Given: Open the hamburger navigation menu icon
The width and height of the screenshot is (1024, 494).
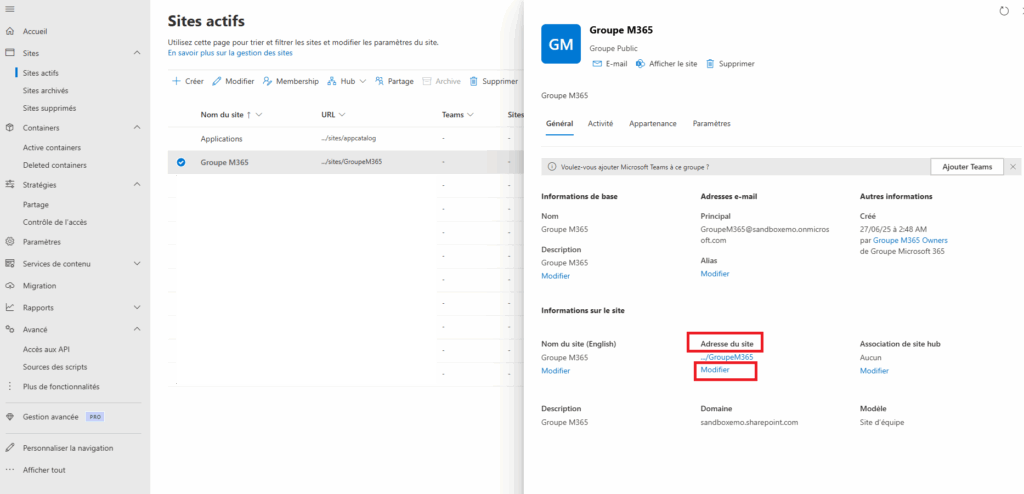Looking at the screenshot, I should [x=10, y=8].
